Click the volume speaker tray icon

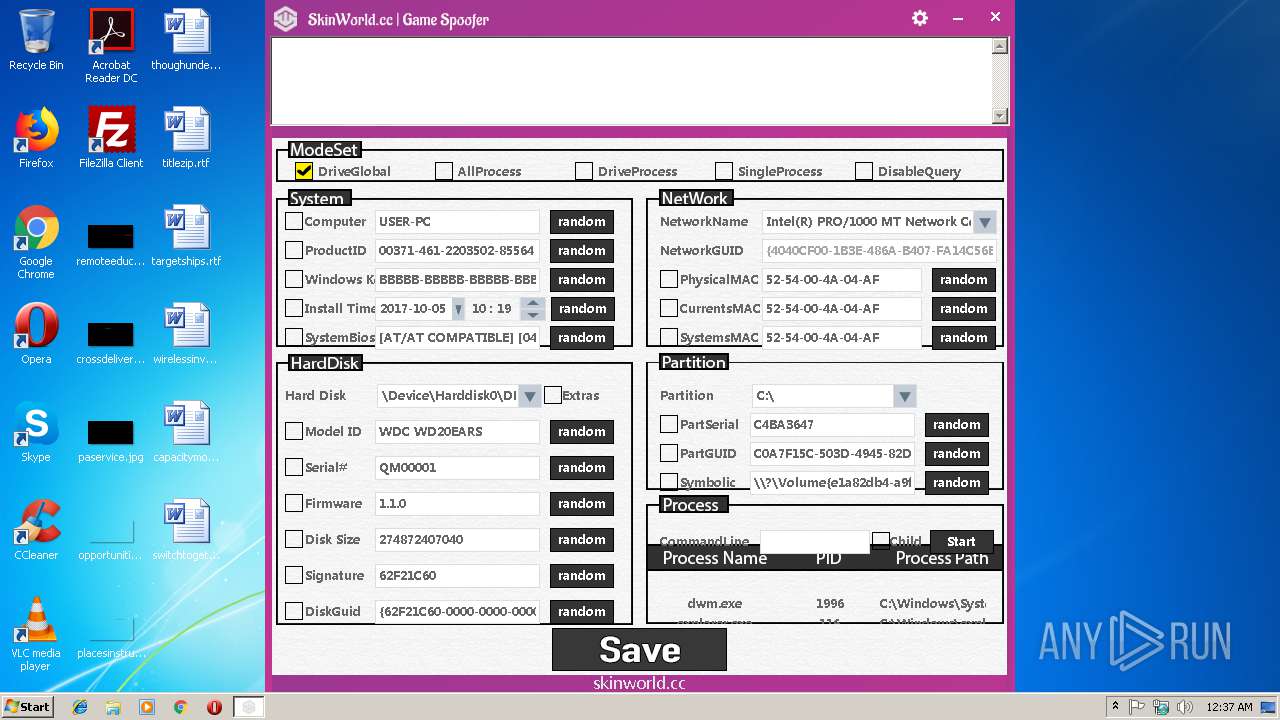(1185, 707)
